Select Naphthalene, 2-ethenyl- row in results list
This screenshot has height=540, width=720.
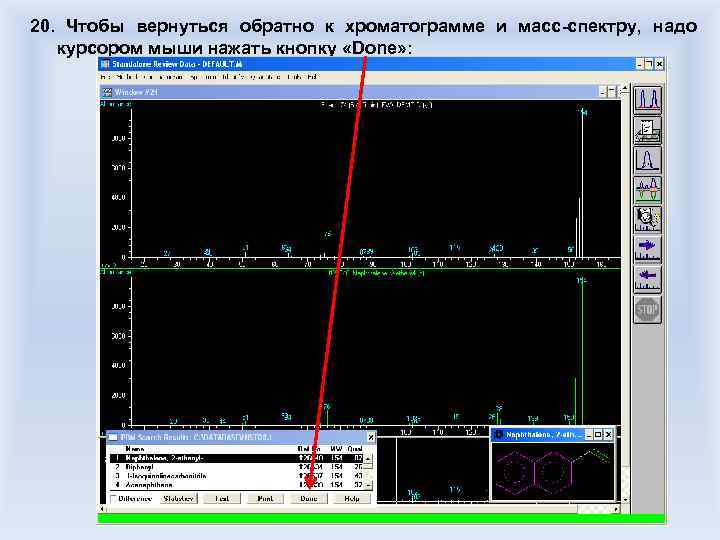(236, 458)
